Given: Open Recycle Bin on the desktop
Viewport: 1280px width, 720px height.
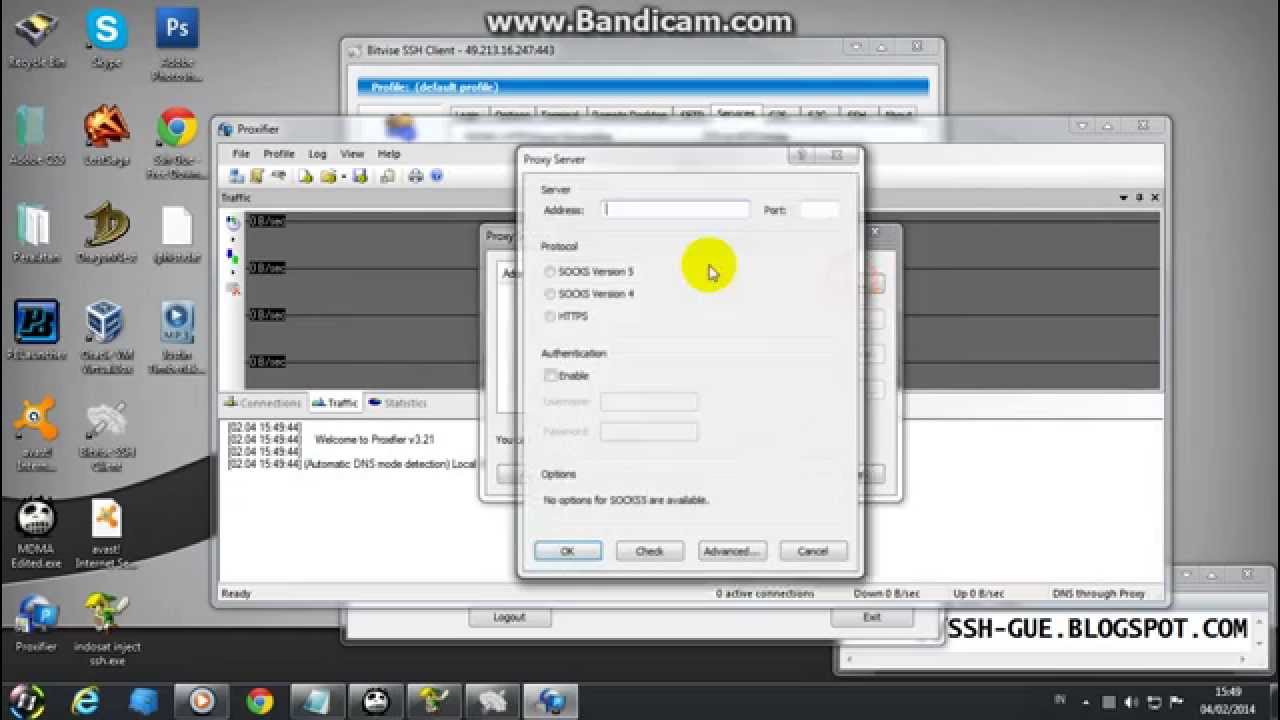Looking at the screenshot, I should coord(37,38).
